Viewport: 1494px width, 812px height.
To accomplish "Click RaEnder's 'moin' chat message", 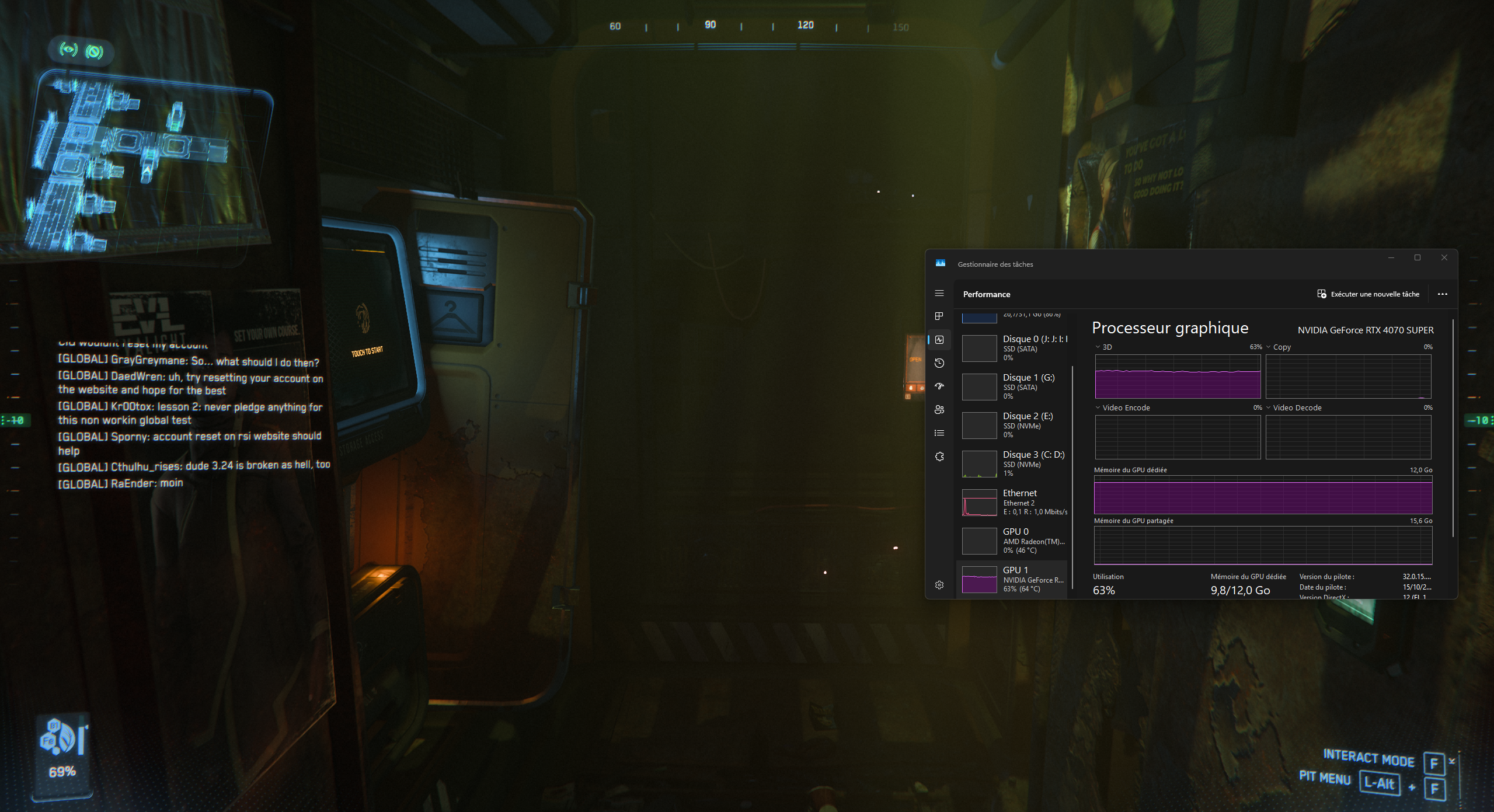I will 120,483.
